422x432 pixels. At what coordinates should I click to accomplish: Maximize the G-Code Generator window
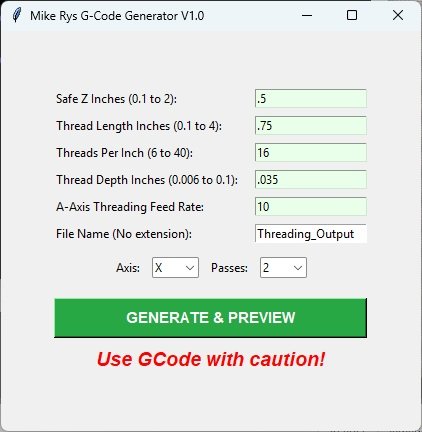352,15
